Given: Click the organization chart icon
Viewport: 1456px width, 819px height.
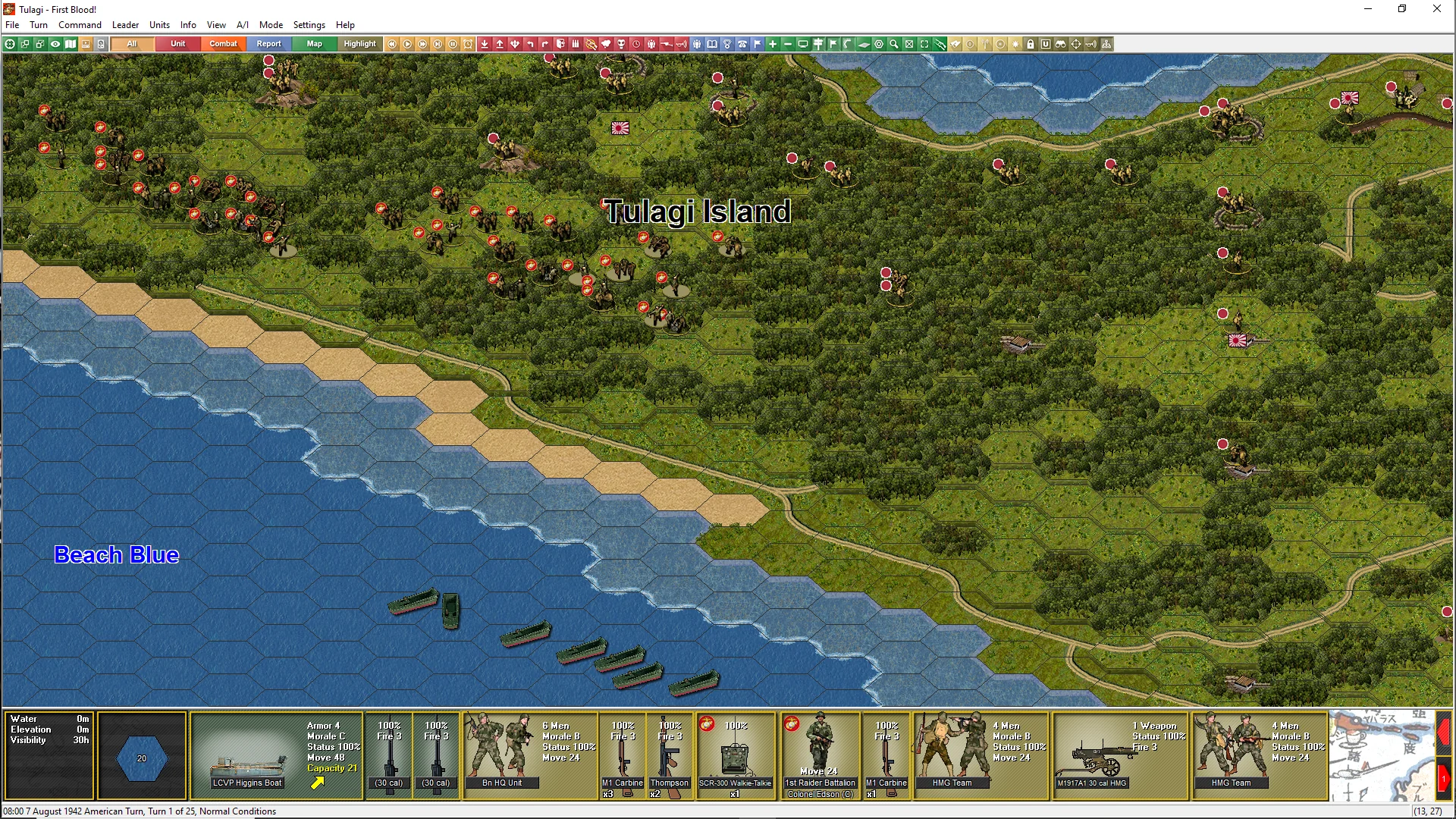Looking at the screenshot, I should point(1106,44).
